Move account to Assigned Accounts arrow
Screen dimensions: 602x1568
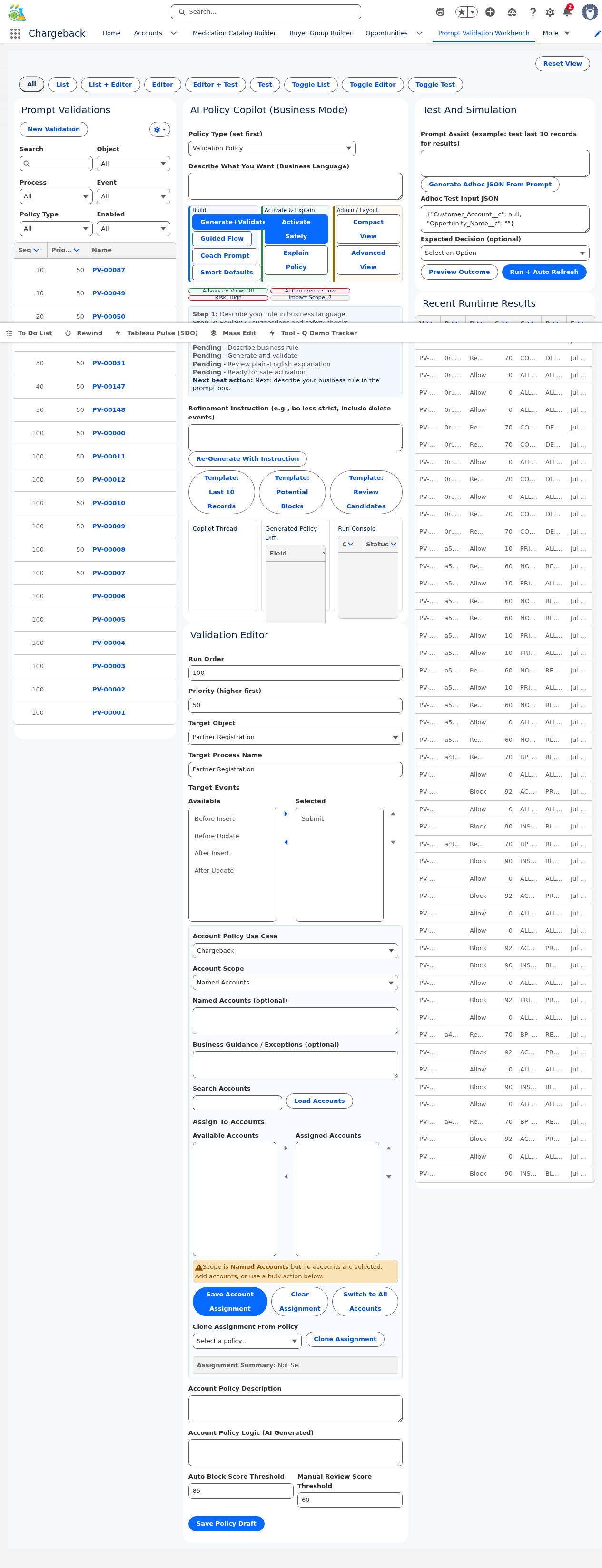click(x=286, y=1148)
